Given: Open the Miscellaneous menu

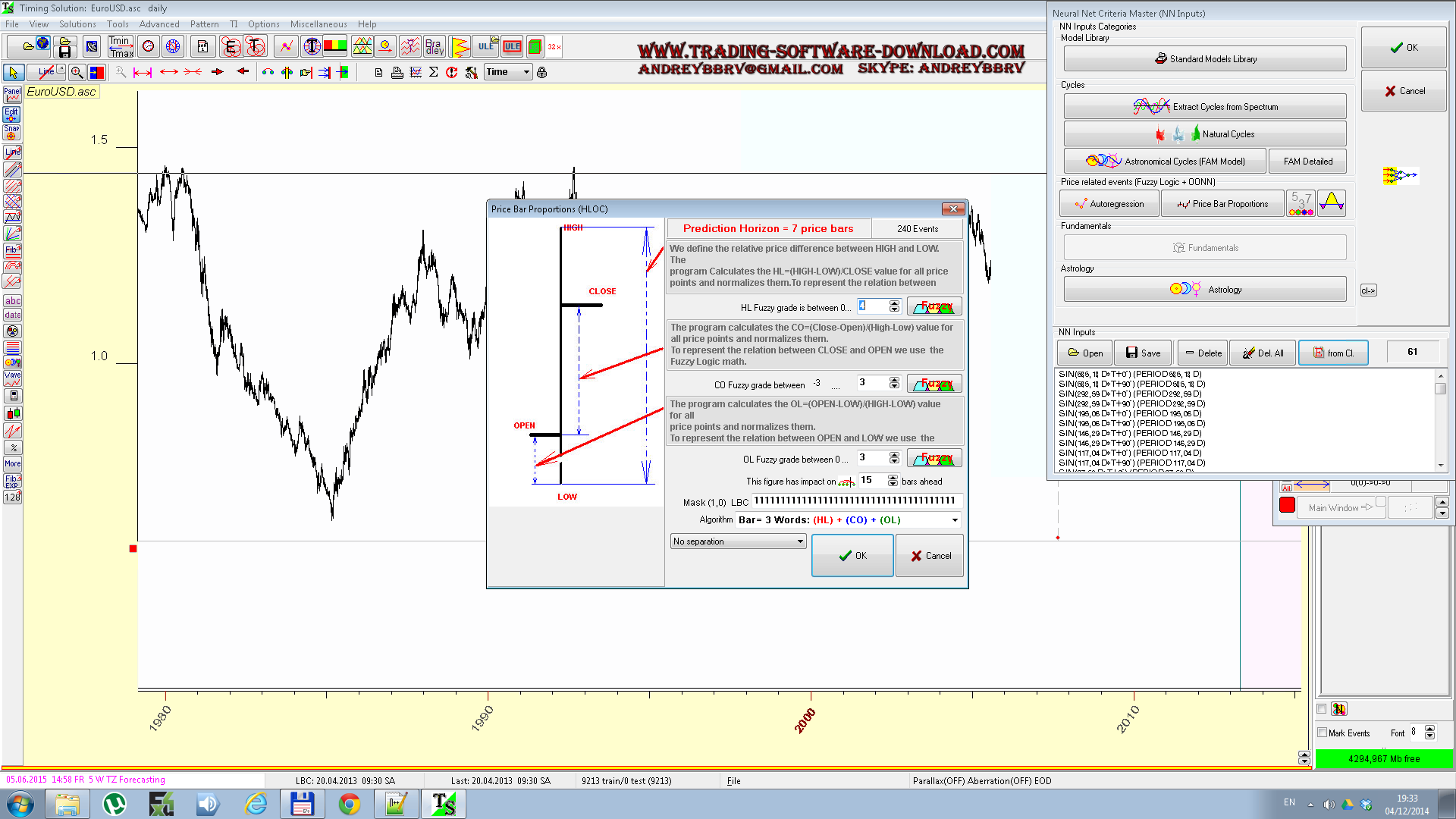Looking at the screenshot, I should [318, 24].
